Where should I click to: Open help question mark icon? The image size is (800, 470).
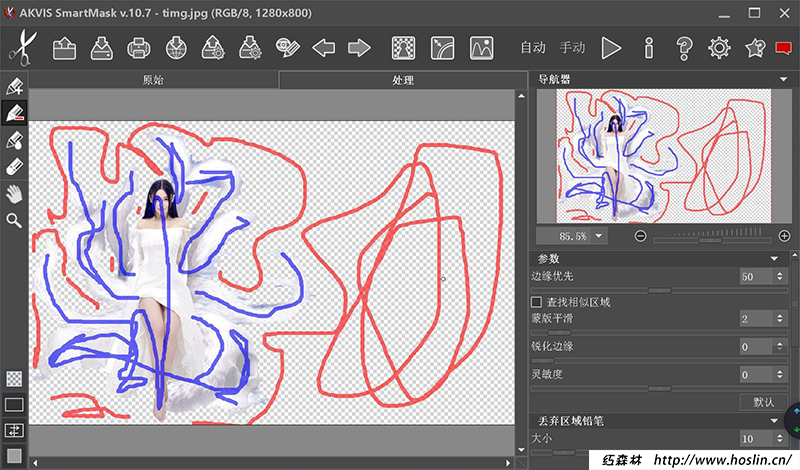684,48
